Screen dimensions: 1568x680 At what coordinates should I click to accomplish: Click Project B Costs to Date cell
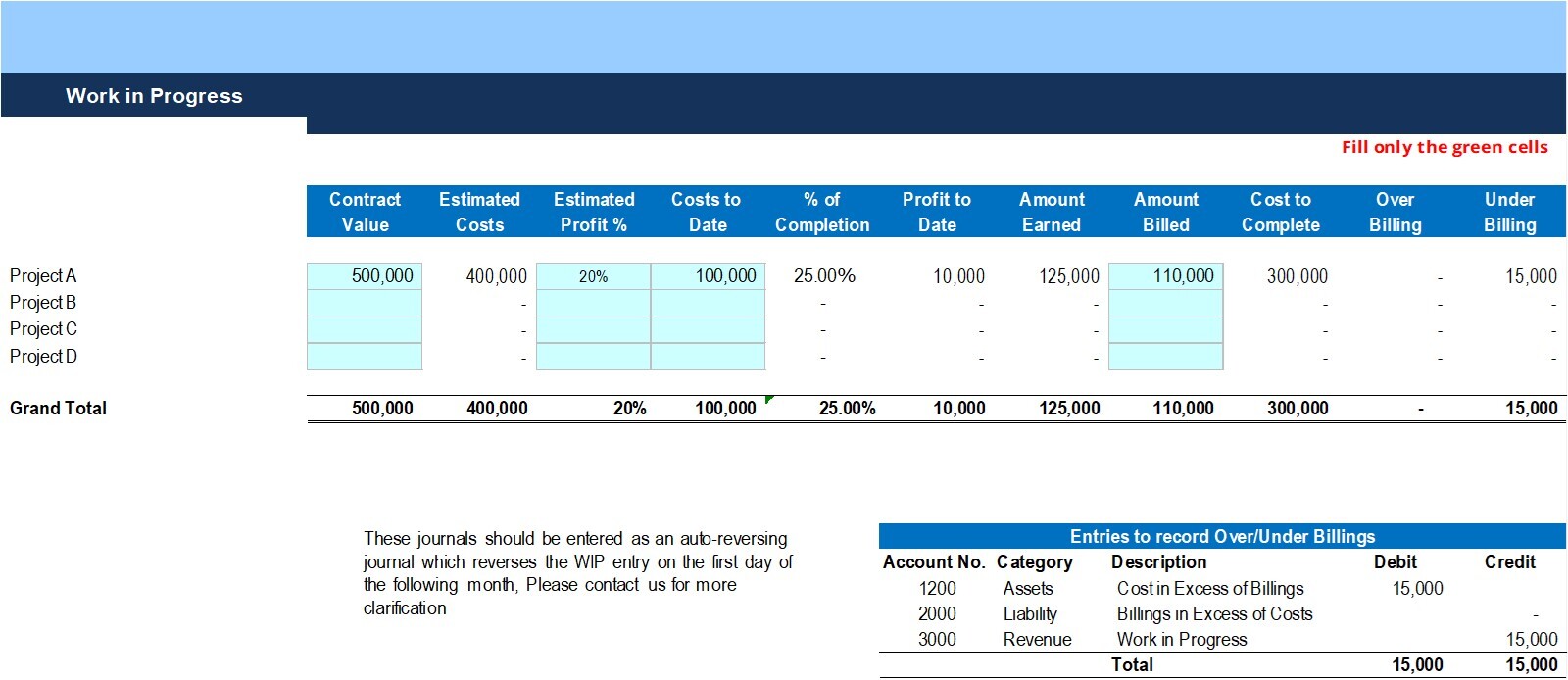[709, 303]
